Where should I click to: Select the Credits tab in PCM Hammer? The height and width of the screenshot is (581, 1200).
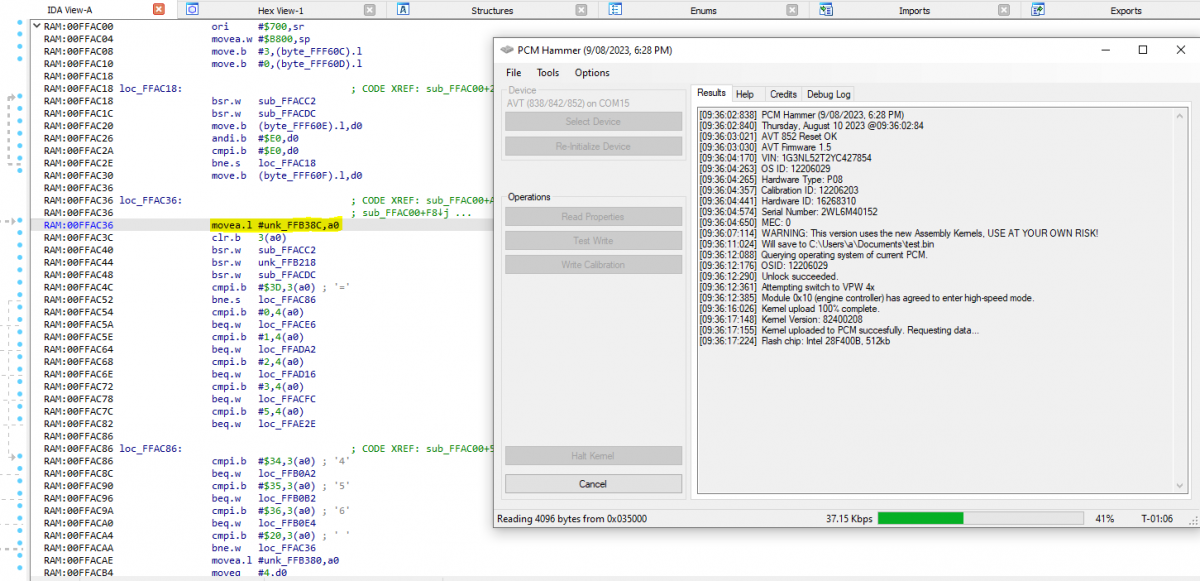tap(783, 94)
